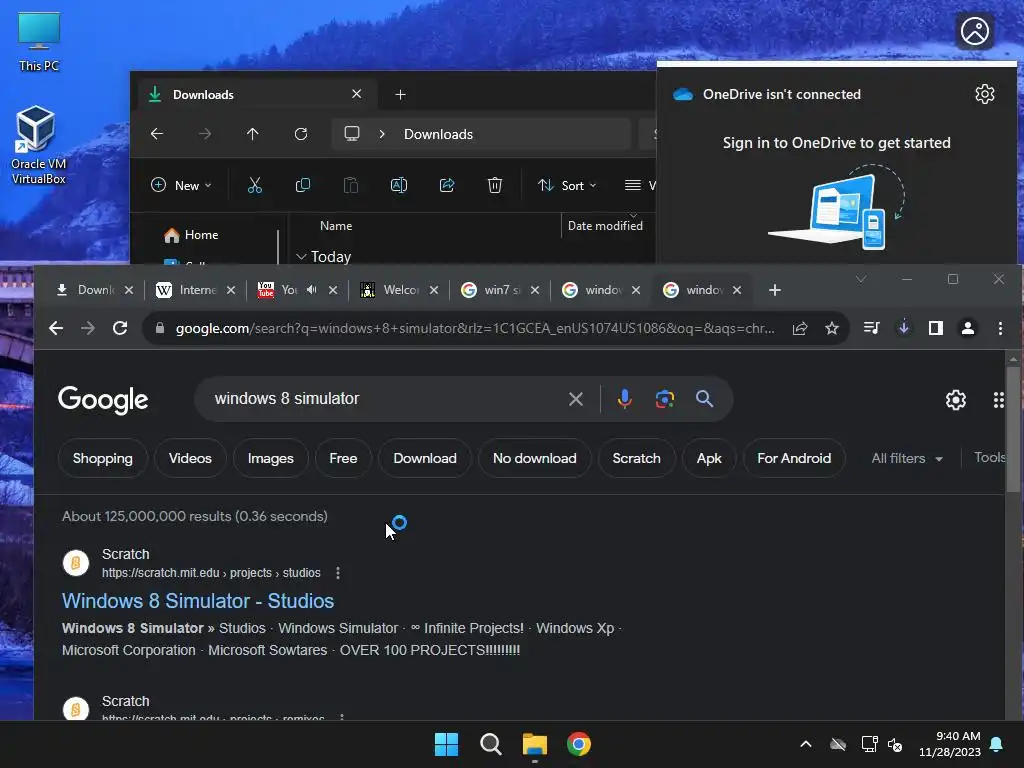Open Chrome profile icon
Screen dimensions: 1024x768
(968, 328)
